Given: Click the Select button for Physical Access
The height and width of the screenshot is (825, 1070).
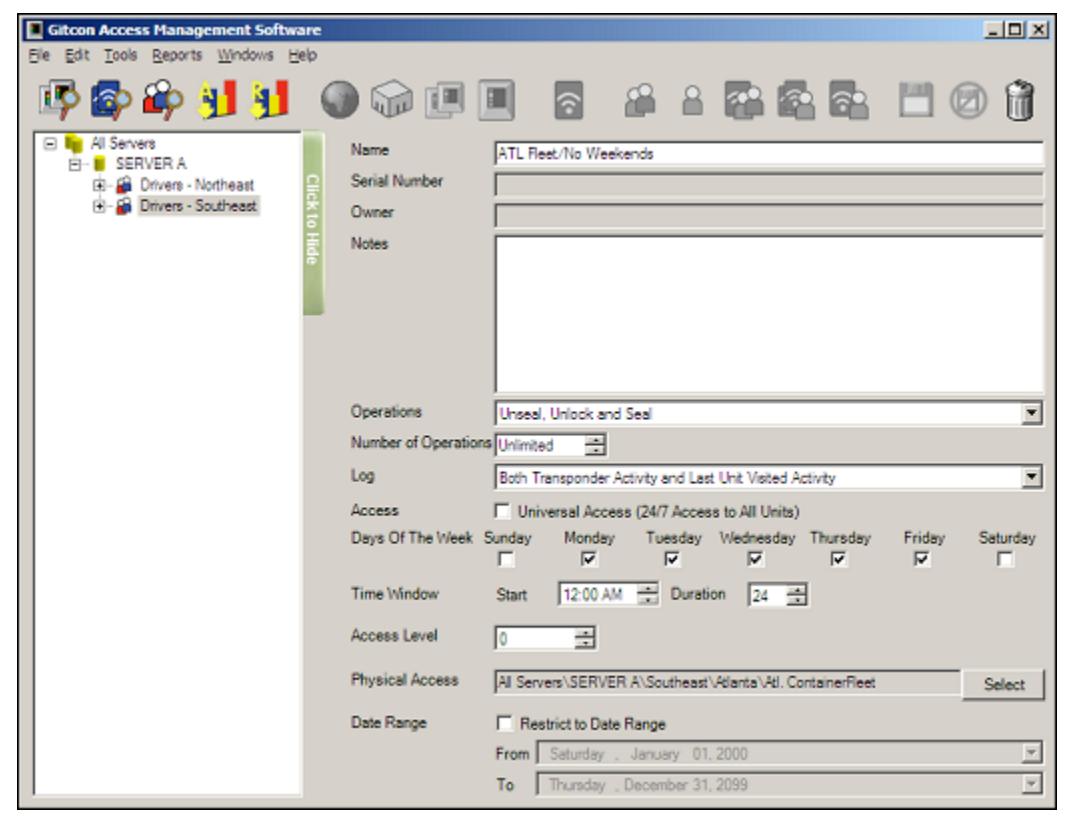Looking at the screenshot, I should (1003, 684).
